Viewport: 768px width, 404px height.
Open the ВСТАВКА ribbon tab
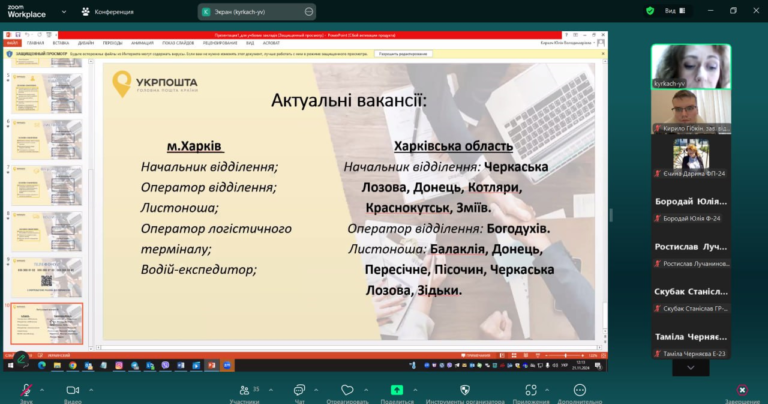61,43
